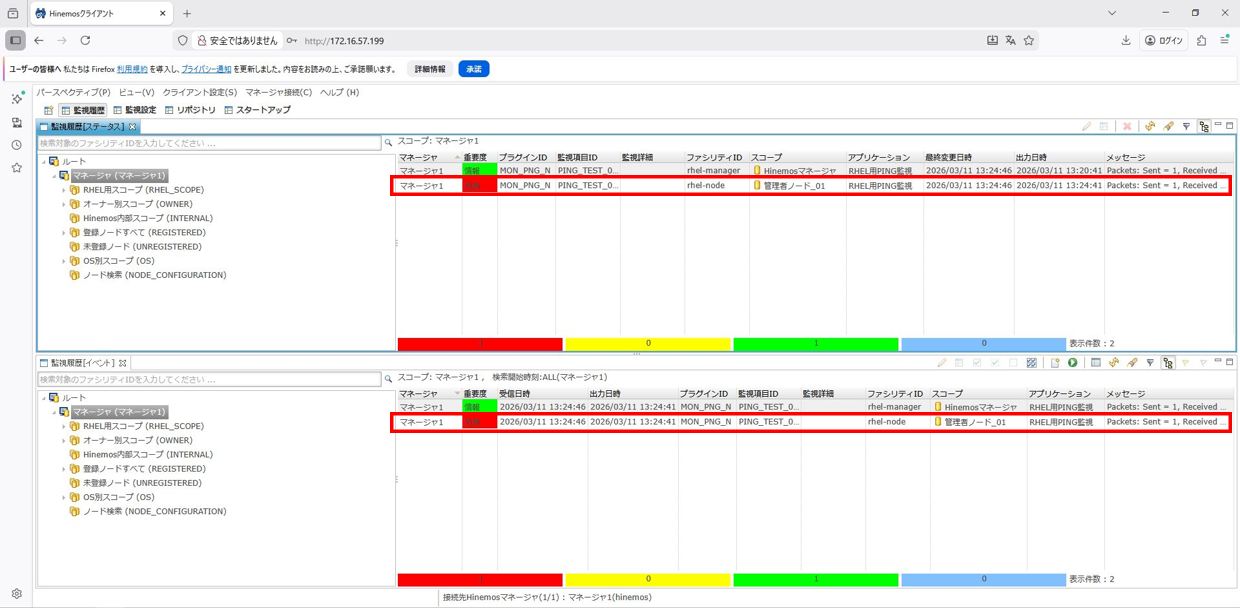Screen dimensions: 1240x608
Task: Toggle scope tree display in event view toolbar
Action: coord(1168,363)
